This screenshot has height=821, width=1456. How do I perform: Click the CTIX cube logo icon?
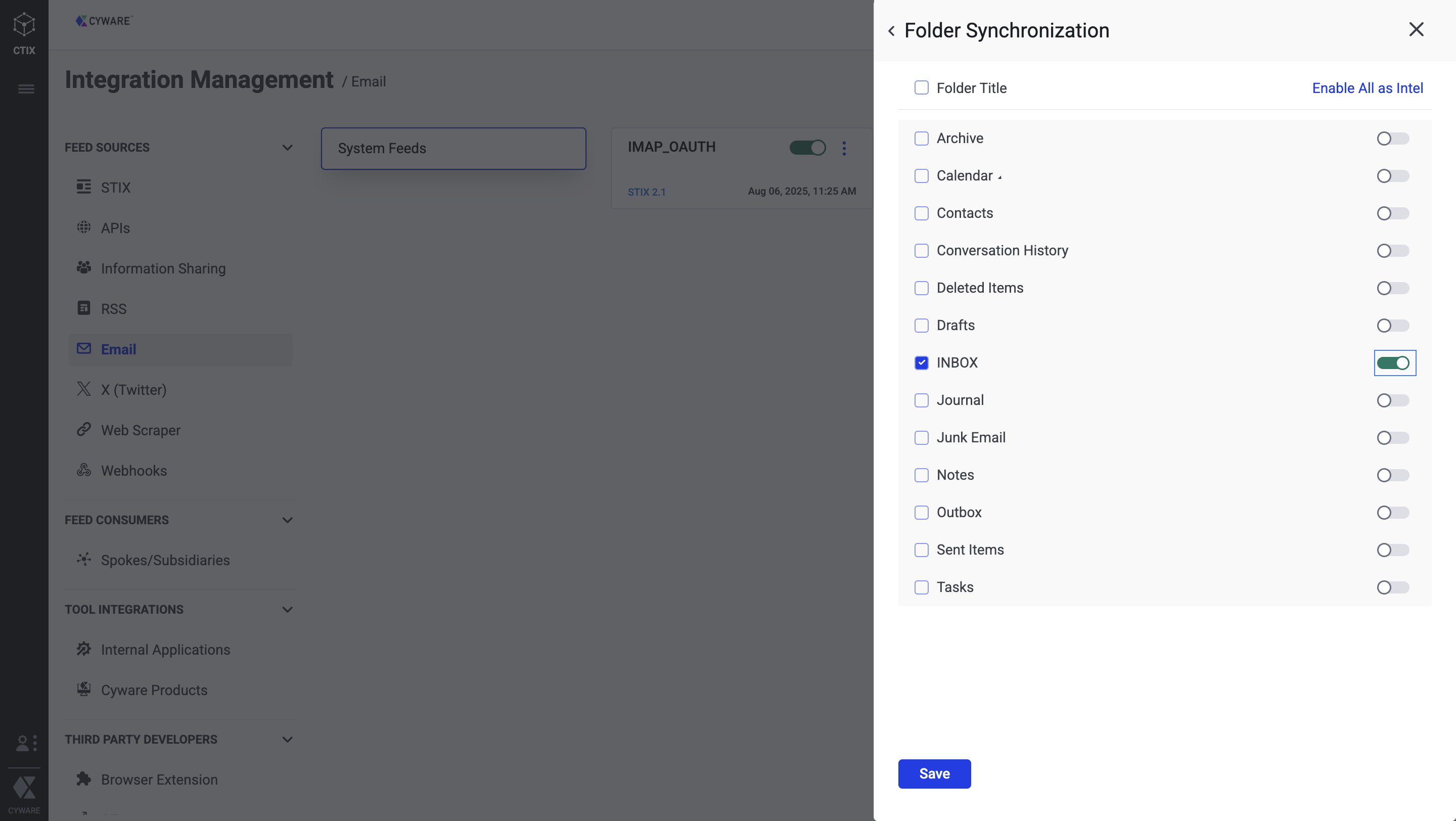point(24,25)
